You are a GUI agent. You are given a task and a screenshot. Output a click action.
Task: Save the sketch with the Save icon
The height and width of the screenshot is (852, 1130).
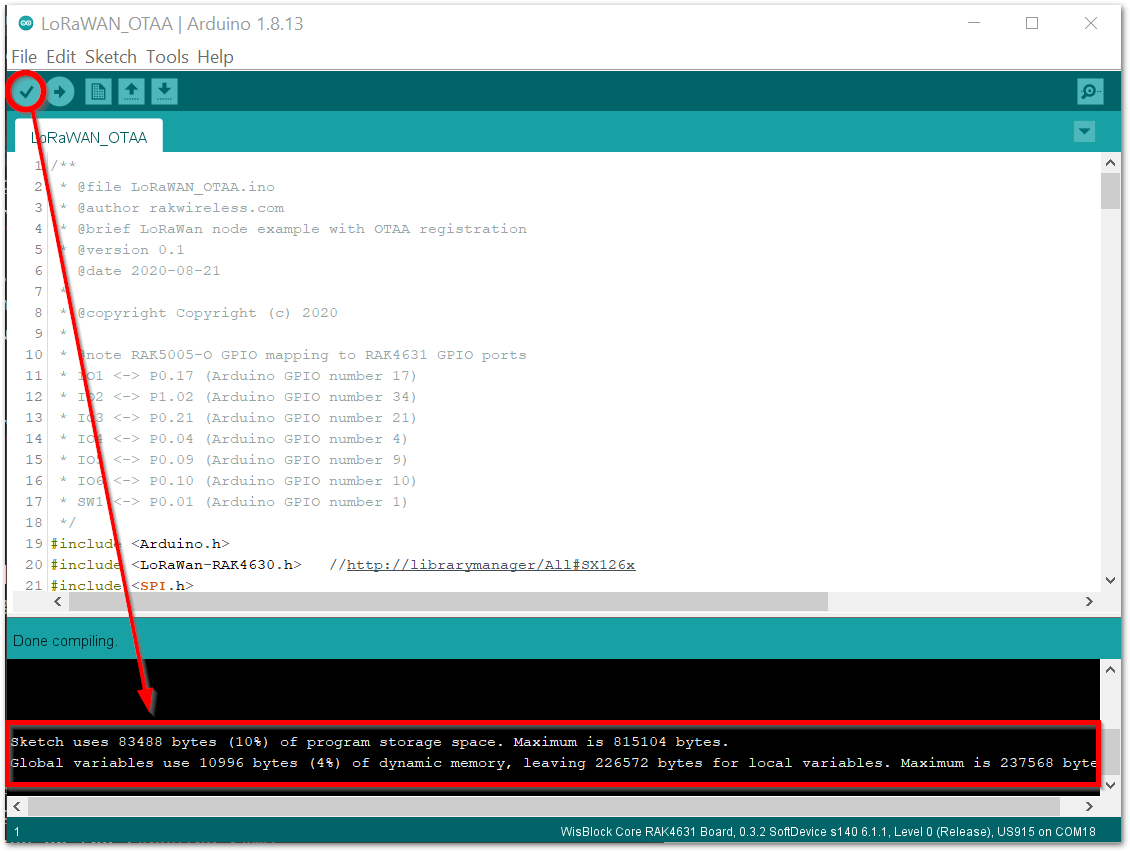(164, 92)
